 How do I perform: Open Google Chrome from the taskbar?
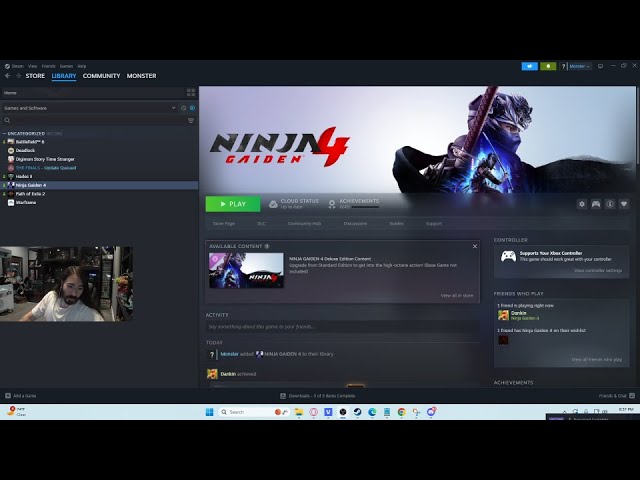402,412
